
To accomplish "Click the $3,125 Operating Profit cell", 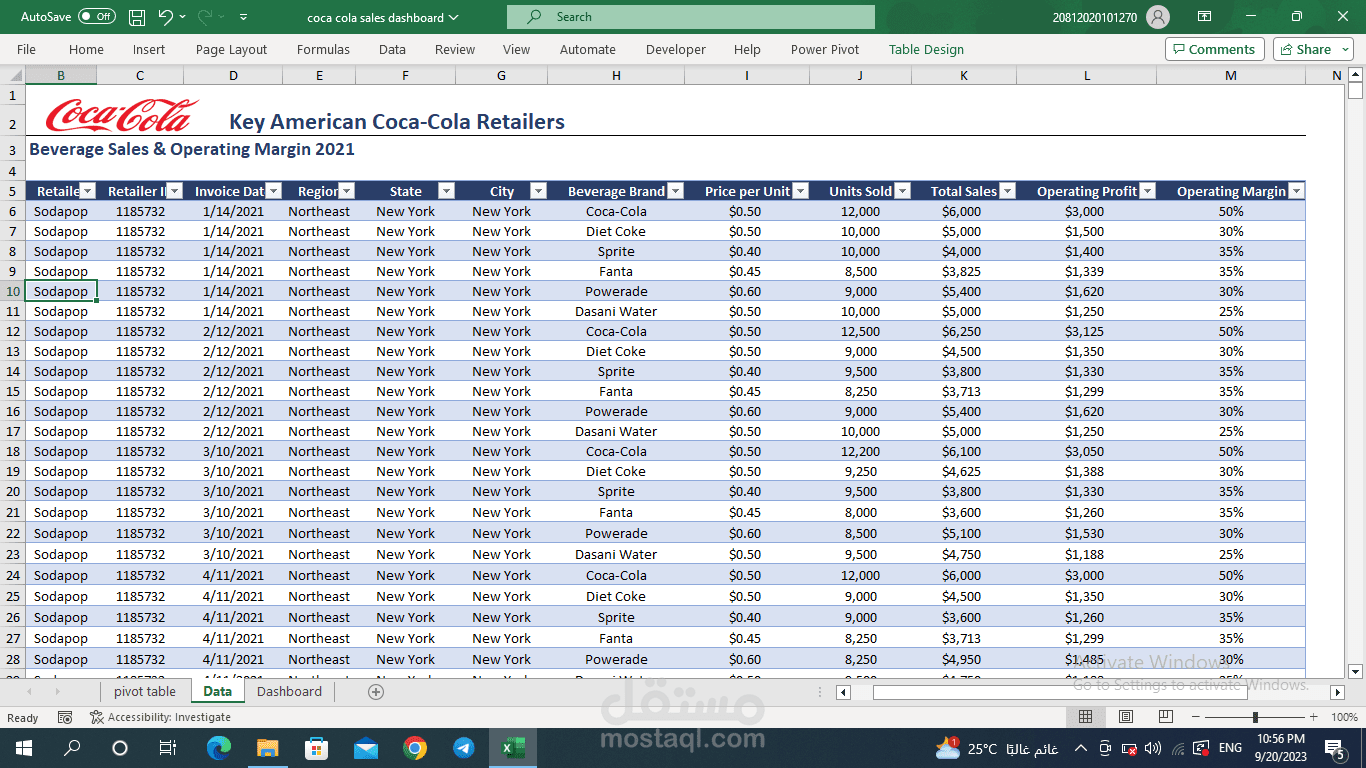I will (1084, 331).
